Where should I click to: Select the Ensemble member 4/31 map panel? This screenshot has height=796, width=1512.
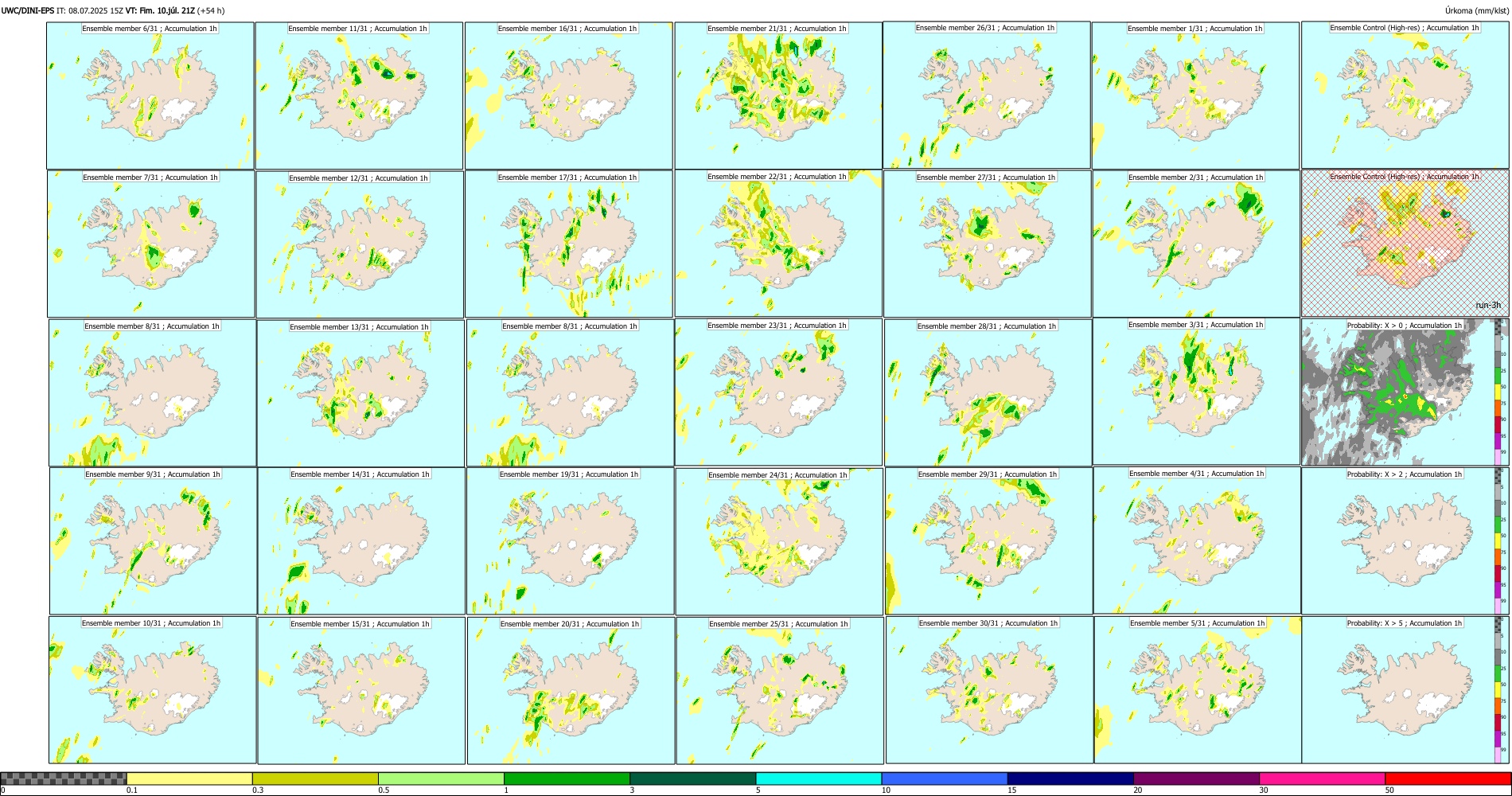coord(1198,540)
